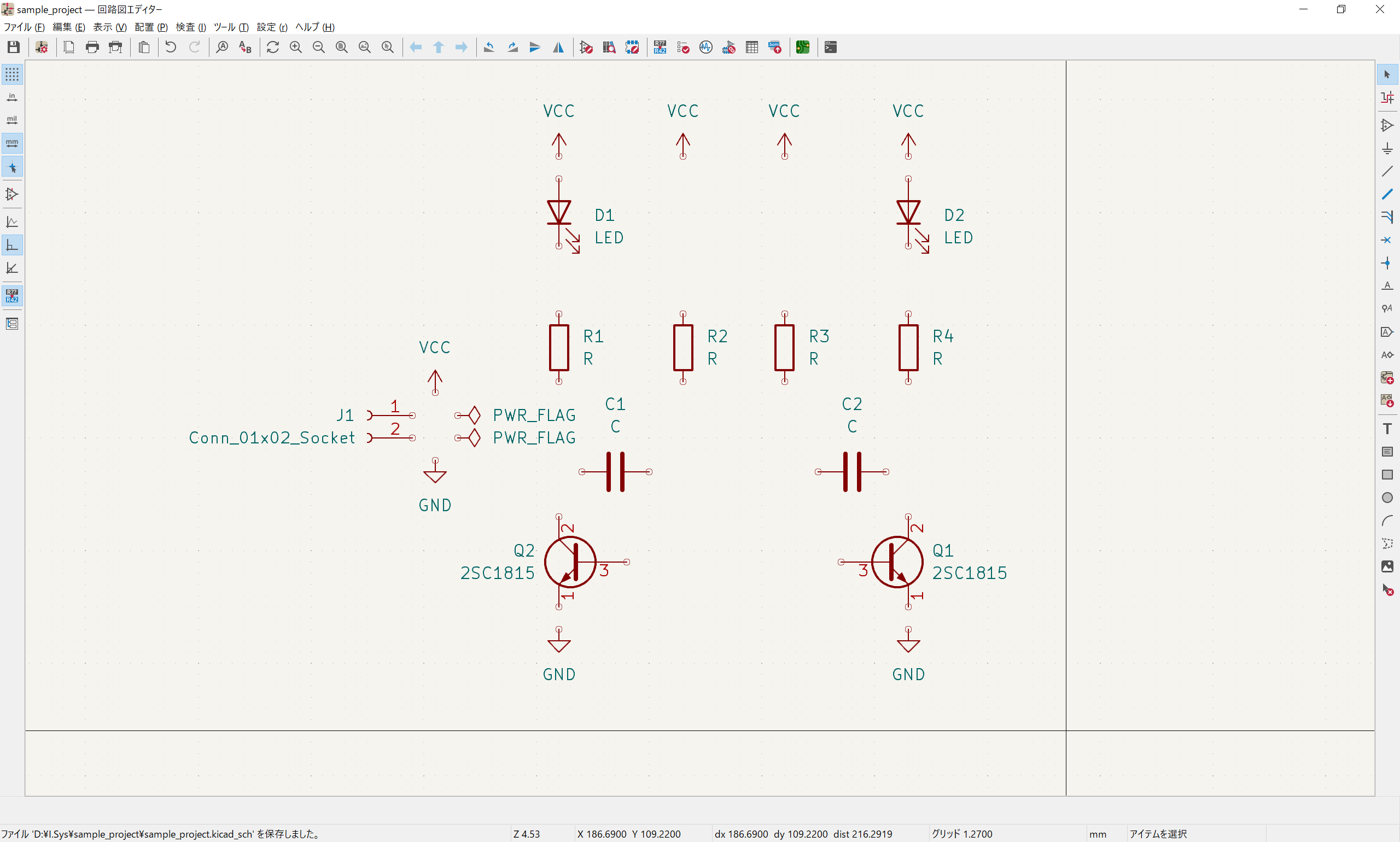This screenshot has width=1400, height=842.
Task: Select the Add Power Symbol tool
Action: tap(1387, 149)
